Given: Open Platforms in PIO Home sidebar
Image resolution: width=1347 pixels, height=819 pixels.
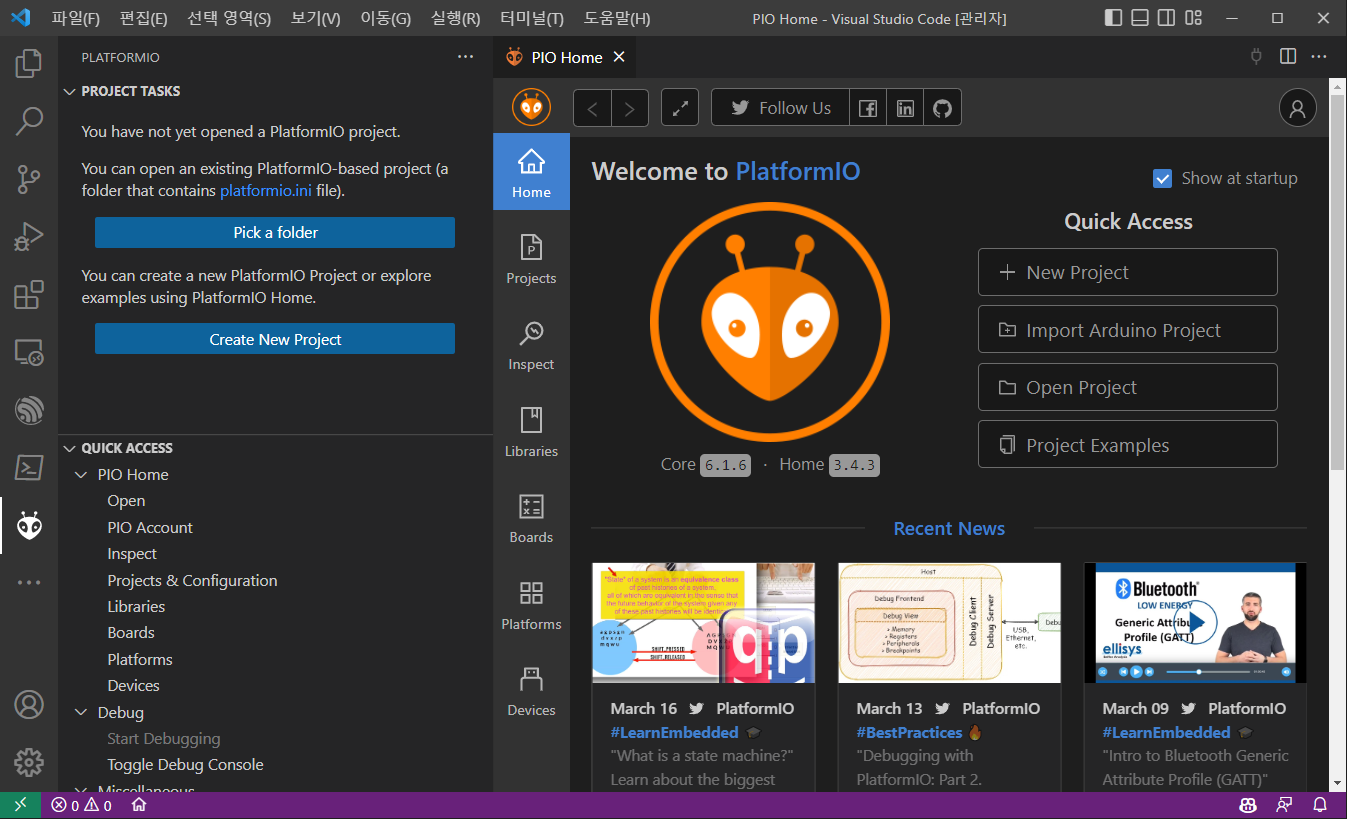Looking at the screenshot, I should pos(531,604).
